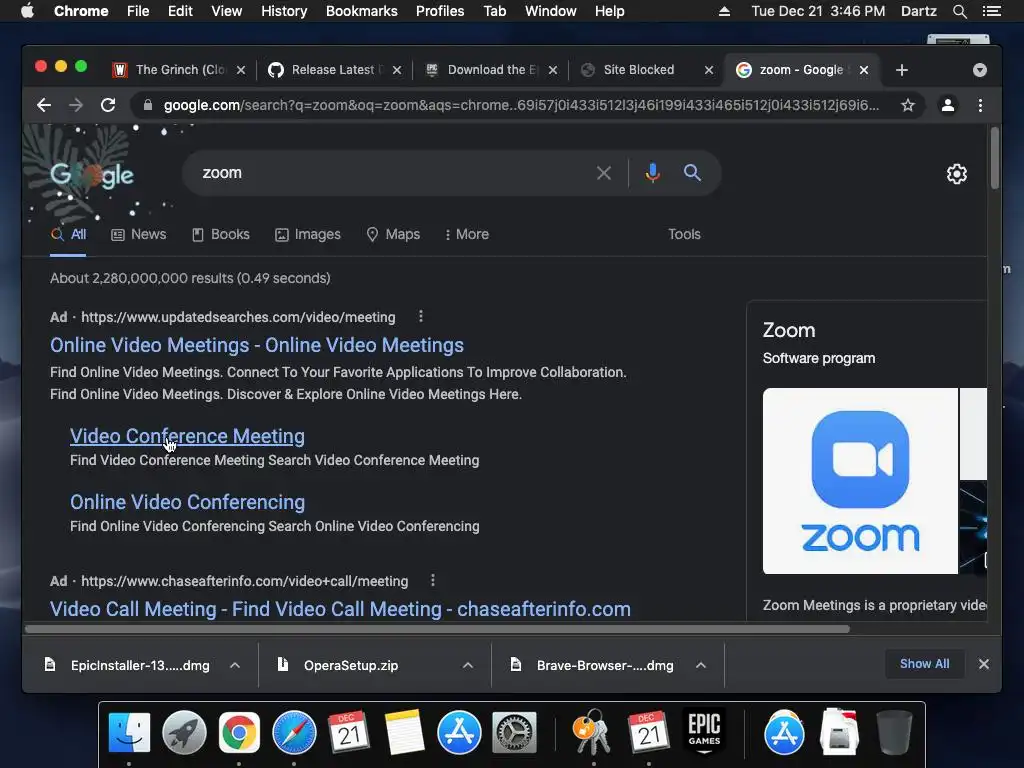The height and width of the screenshot is (768, 1024).
Task: Open the More search filters dropdown
Action: [x=466, y=234]
